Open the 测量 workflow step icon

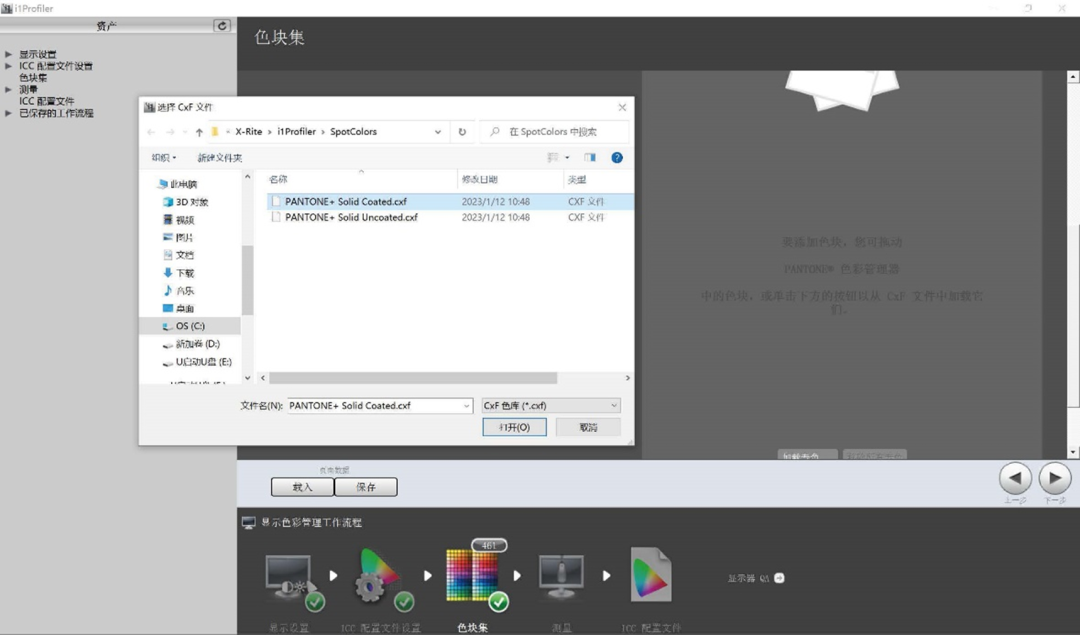[561, 576]
